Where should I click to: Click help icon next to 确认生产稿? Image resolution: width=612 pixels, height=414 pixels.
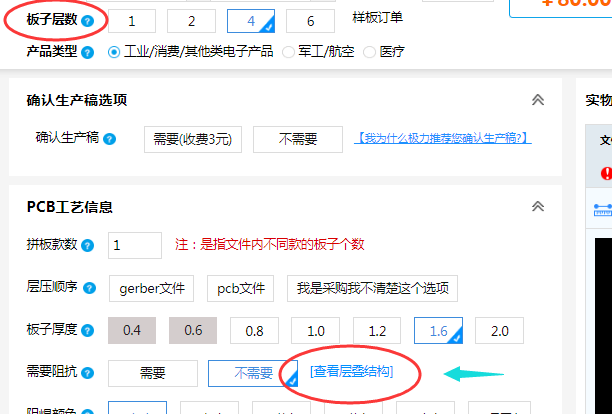109,140
